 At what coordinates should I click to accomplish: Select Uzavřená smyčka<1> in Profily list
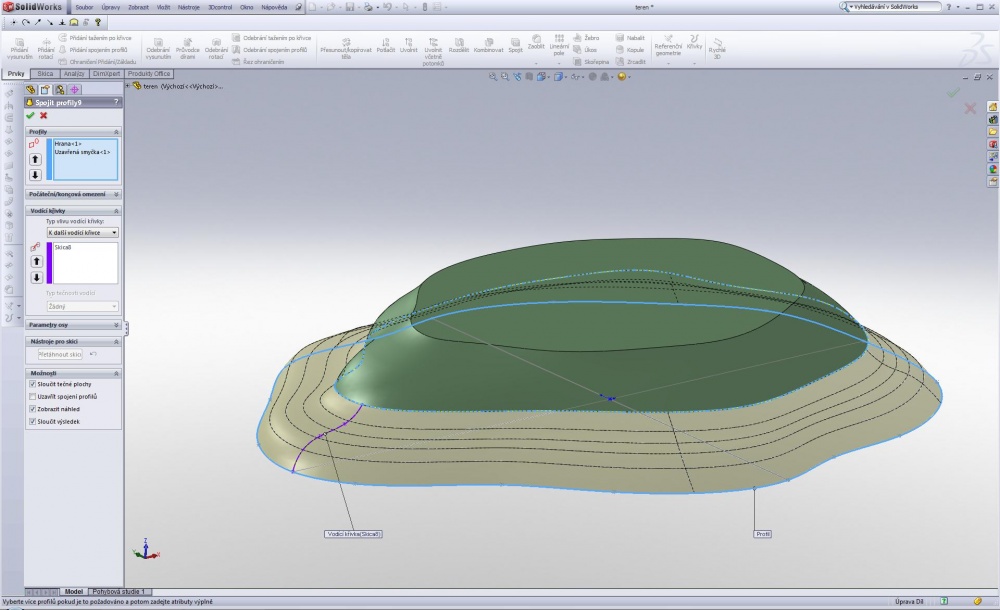[82, 152]
